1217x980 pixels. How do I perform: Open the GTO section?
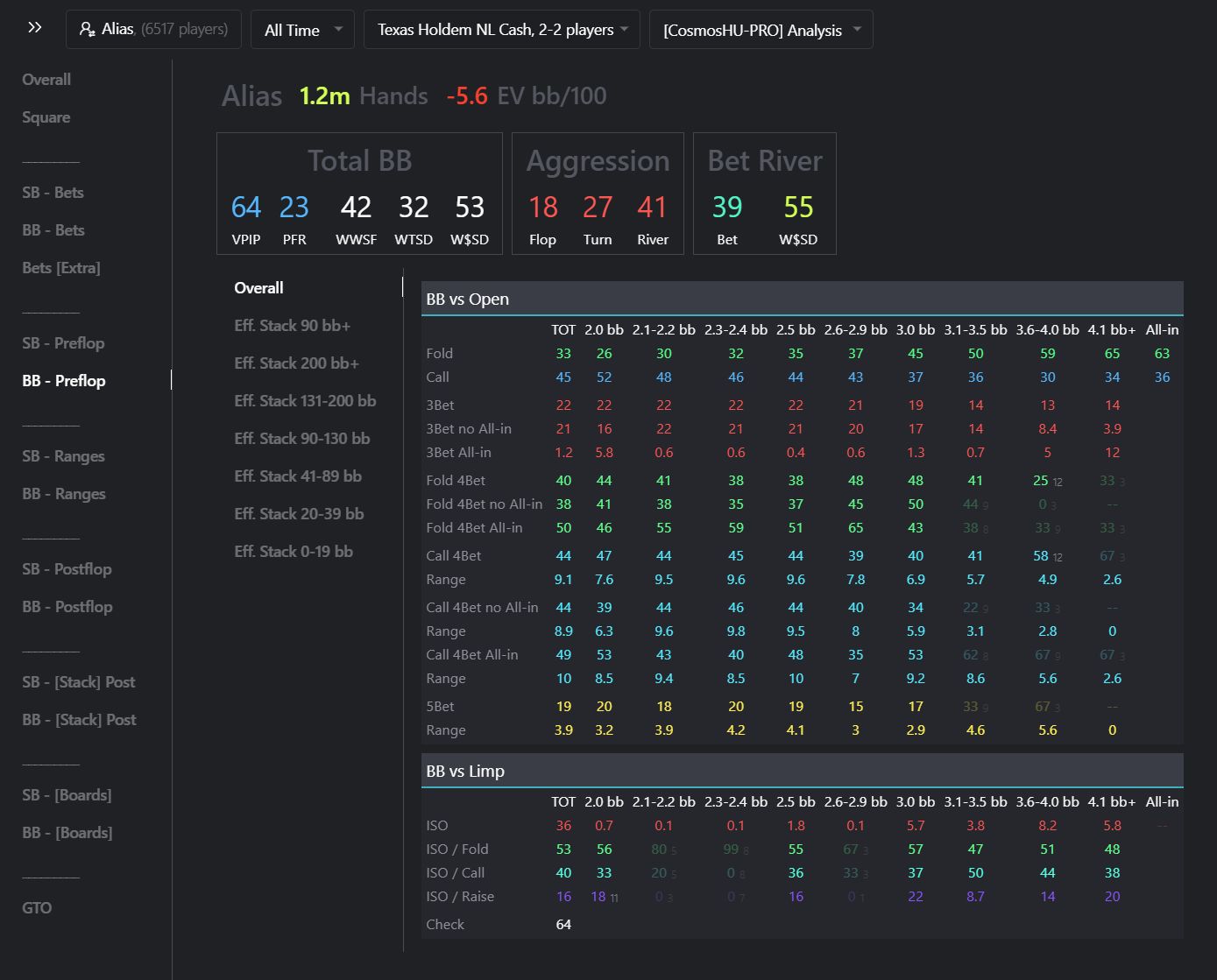(x=37, y=908)
